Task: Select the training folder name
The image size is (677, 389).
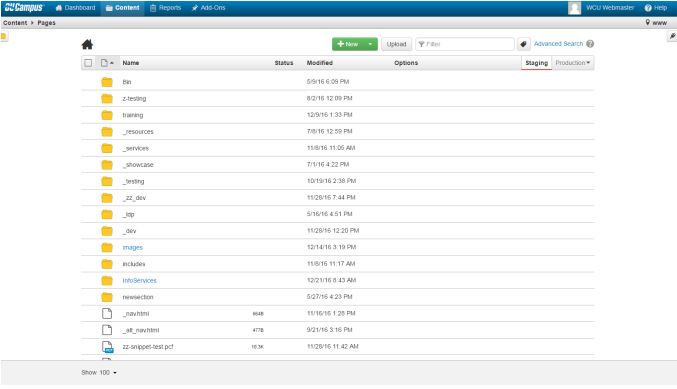Action: click(133, 115)
